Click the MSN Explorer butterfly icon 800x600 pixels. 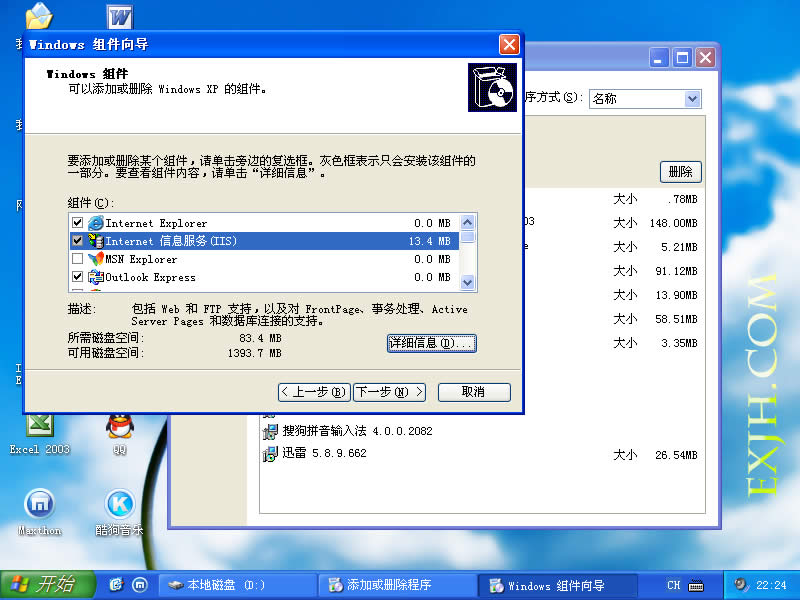(95, 259)
